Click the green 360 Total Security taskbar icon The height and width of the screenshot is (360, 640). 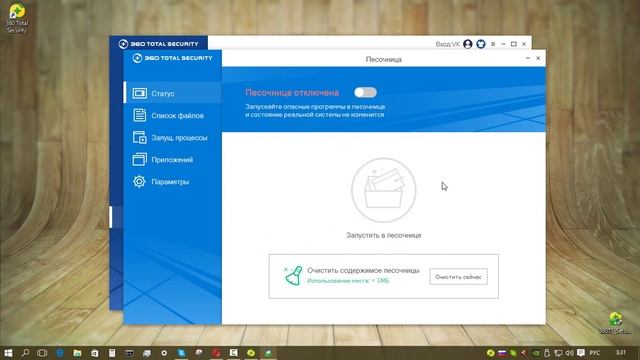251,353
